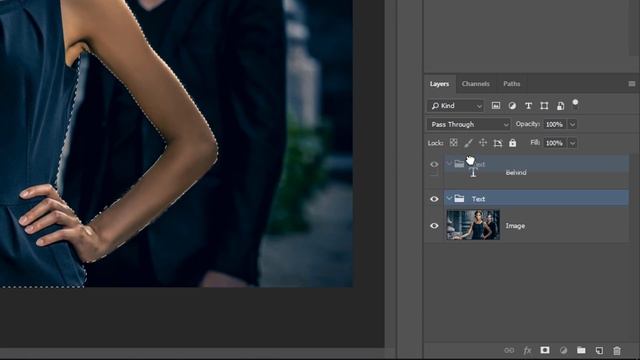Open the Pass Through blend mode dropdown

point(469,124)
